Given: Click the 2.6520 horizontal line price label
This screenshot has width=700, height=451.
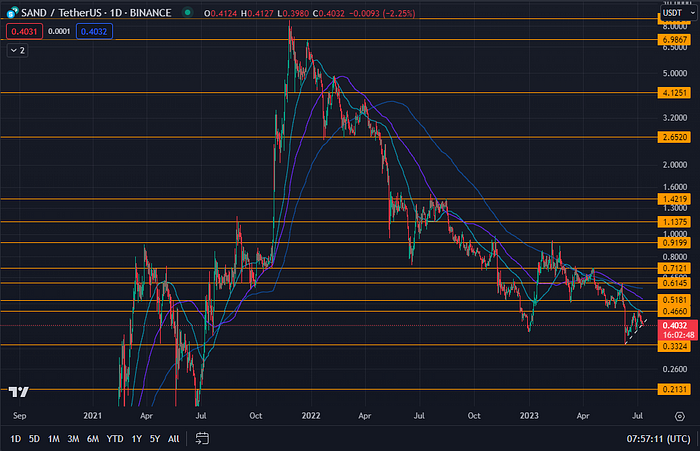Looking at the screenshot, I should click(674, 137).
